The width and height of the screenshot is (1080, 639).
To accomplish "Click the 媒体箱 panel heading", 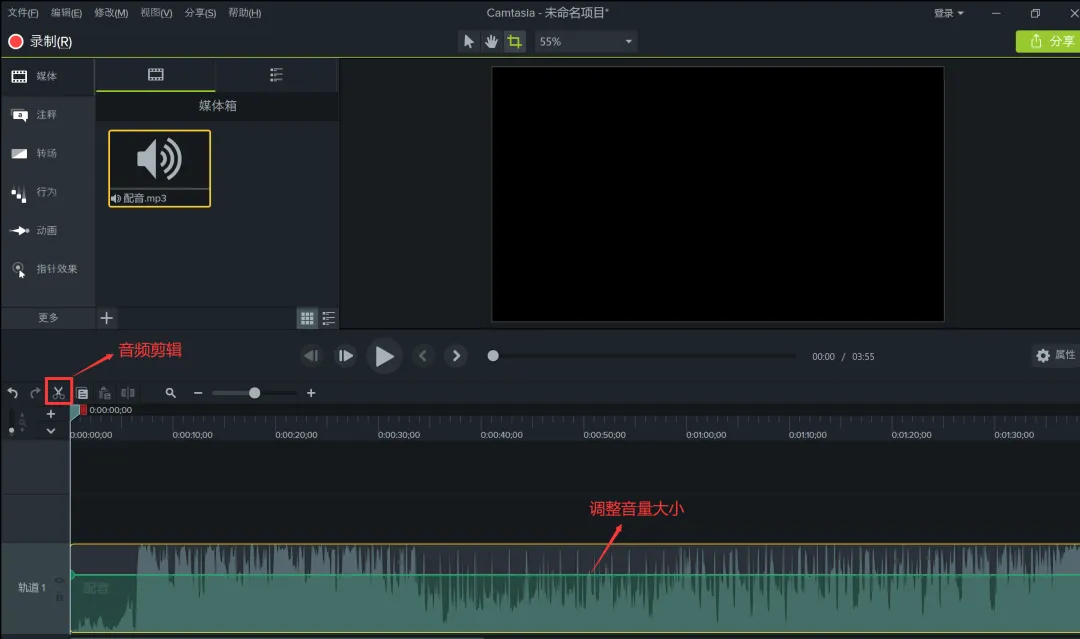I will [218, 105].
